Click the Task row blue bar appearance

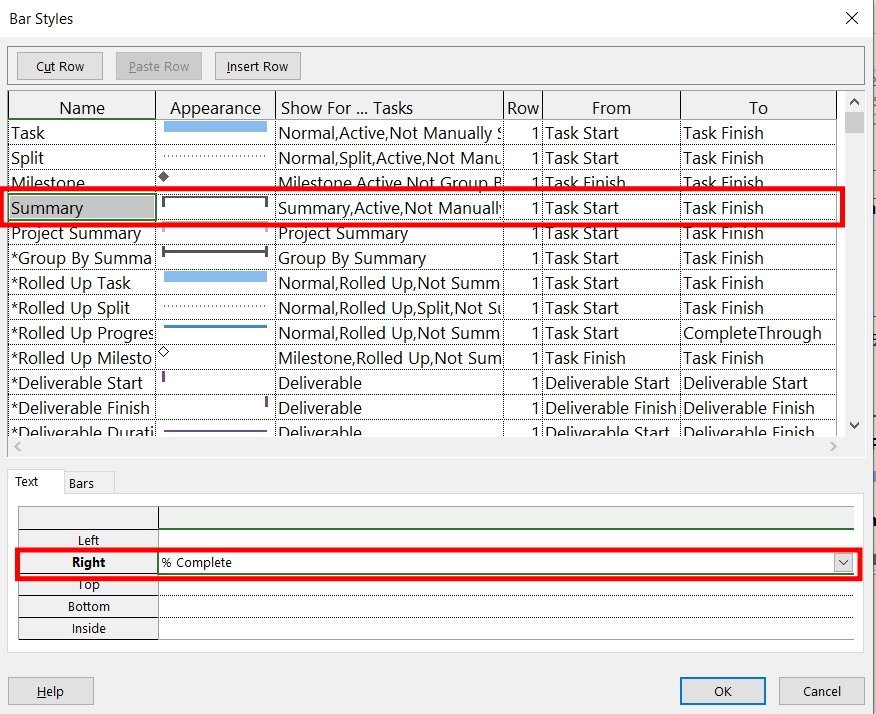pyautogui.click(x=215, y=127)
